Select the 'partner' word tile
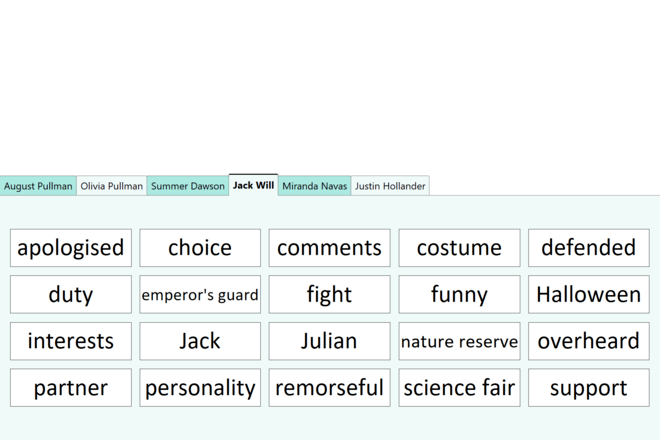660x440 pixels. coord(71,388)
